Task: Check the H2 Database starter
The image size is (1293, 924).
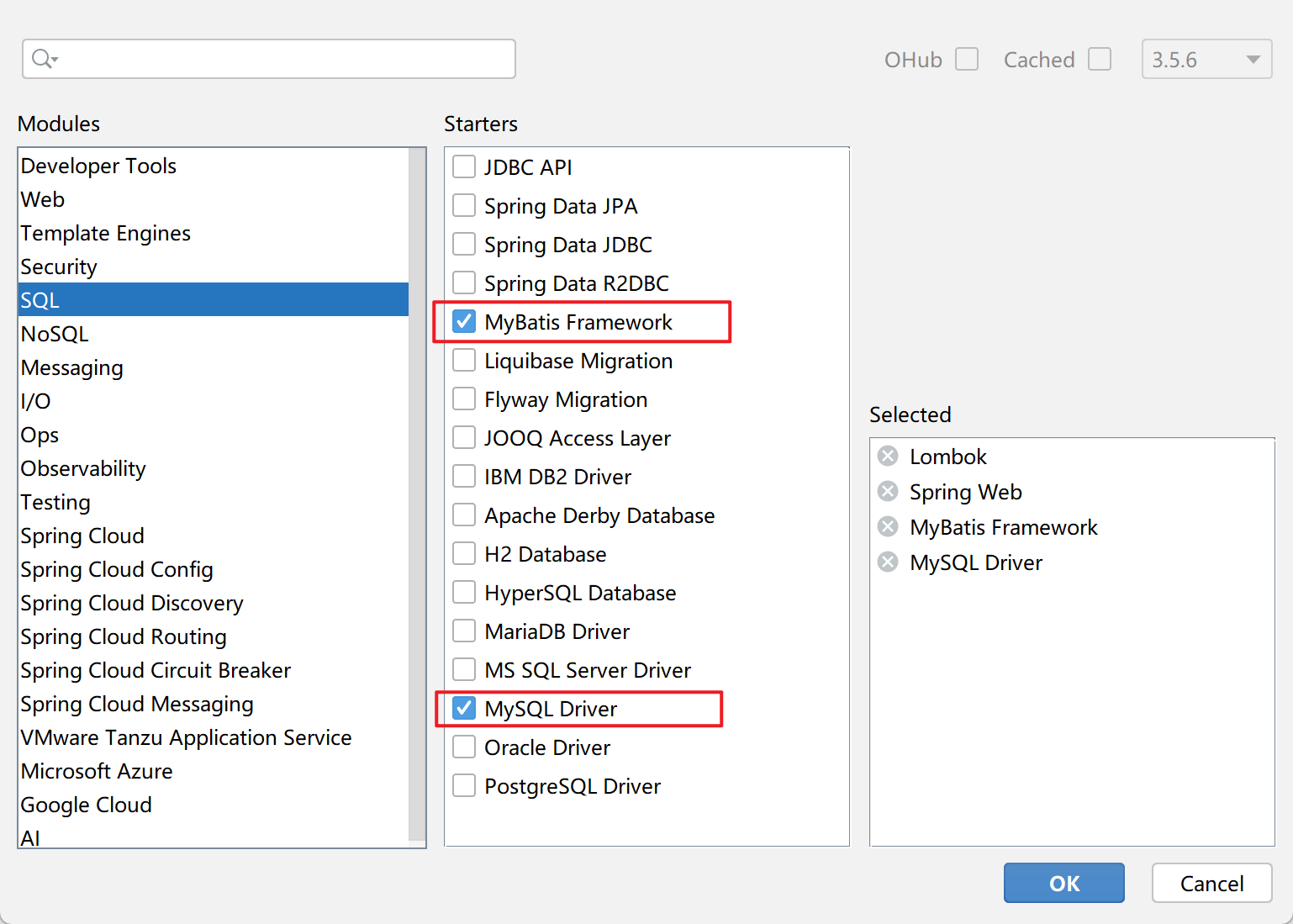Action: [x=464, y=553]
